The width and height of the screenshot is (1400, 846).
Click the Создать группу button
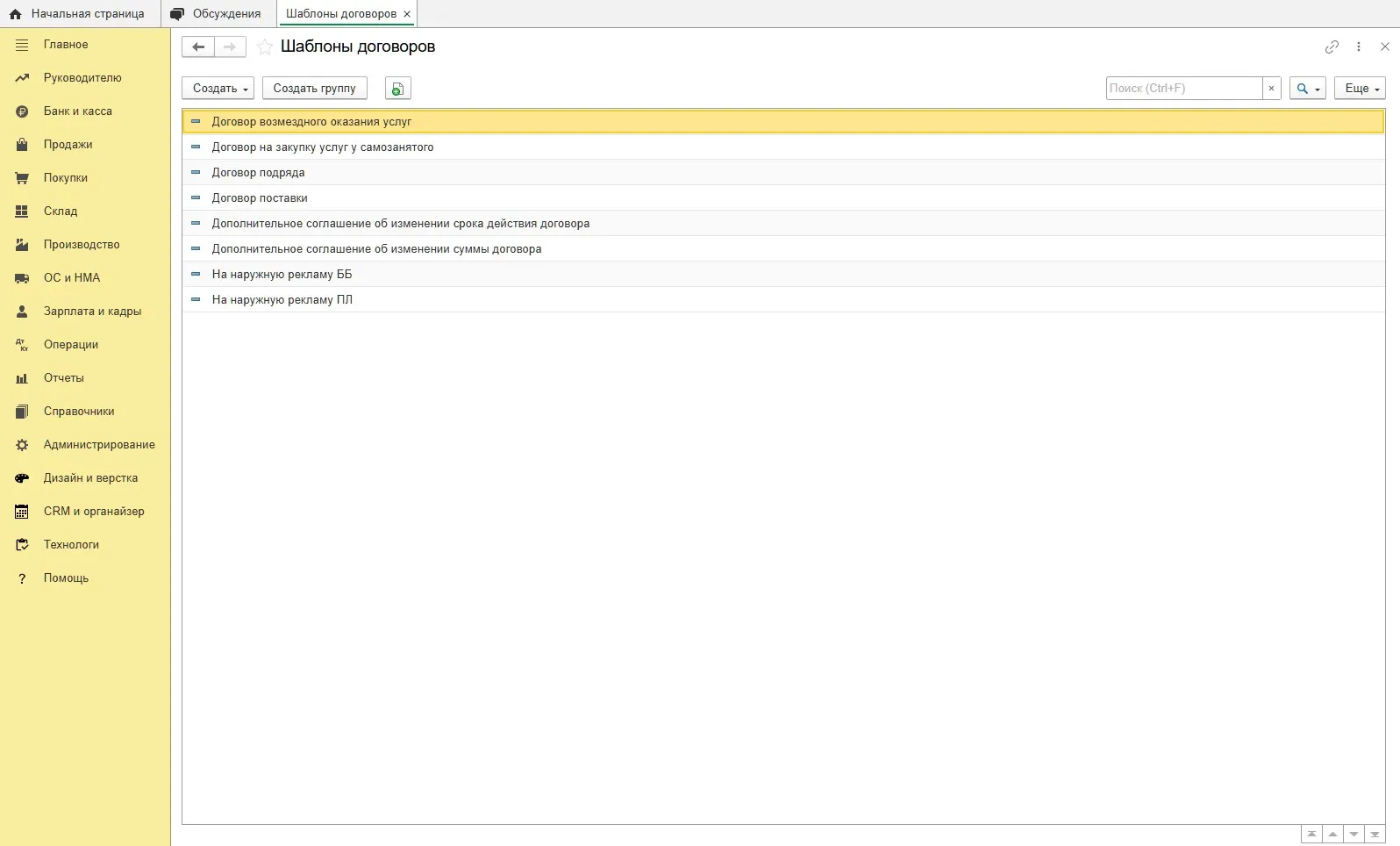315,89
